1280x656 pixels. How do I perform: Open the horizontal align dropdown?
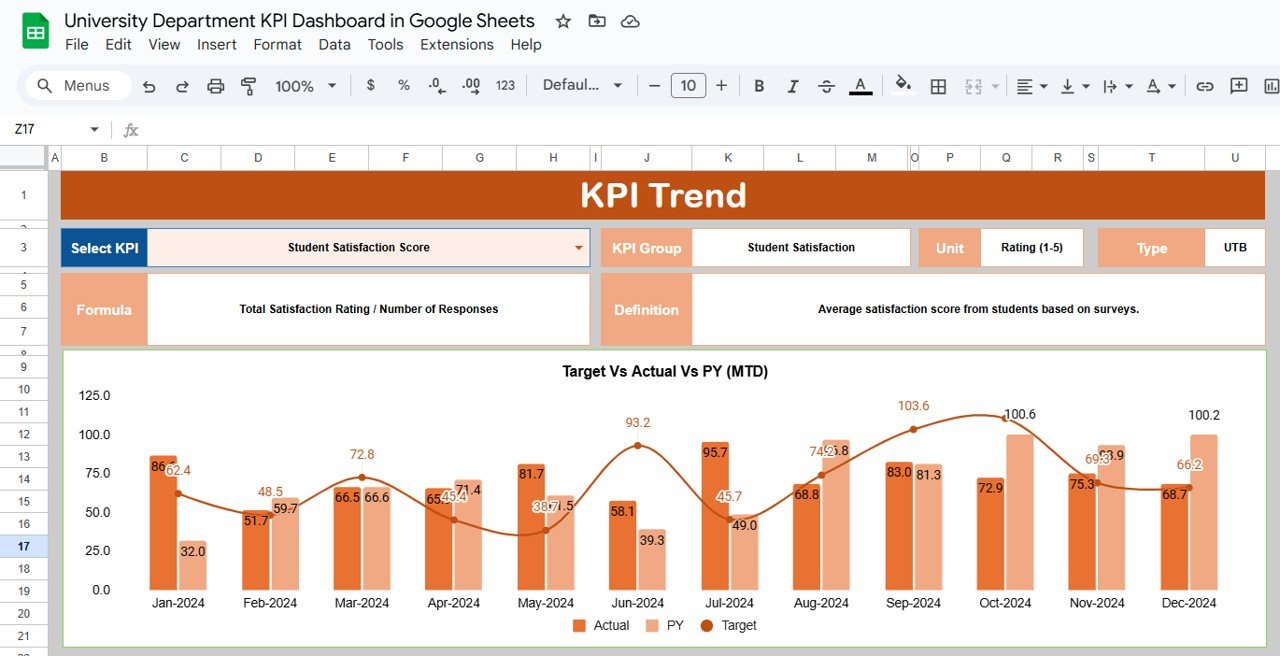[1030, 86]
